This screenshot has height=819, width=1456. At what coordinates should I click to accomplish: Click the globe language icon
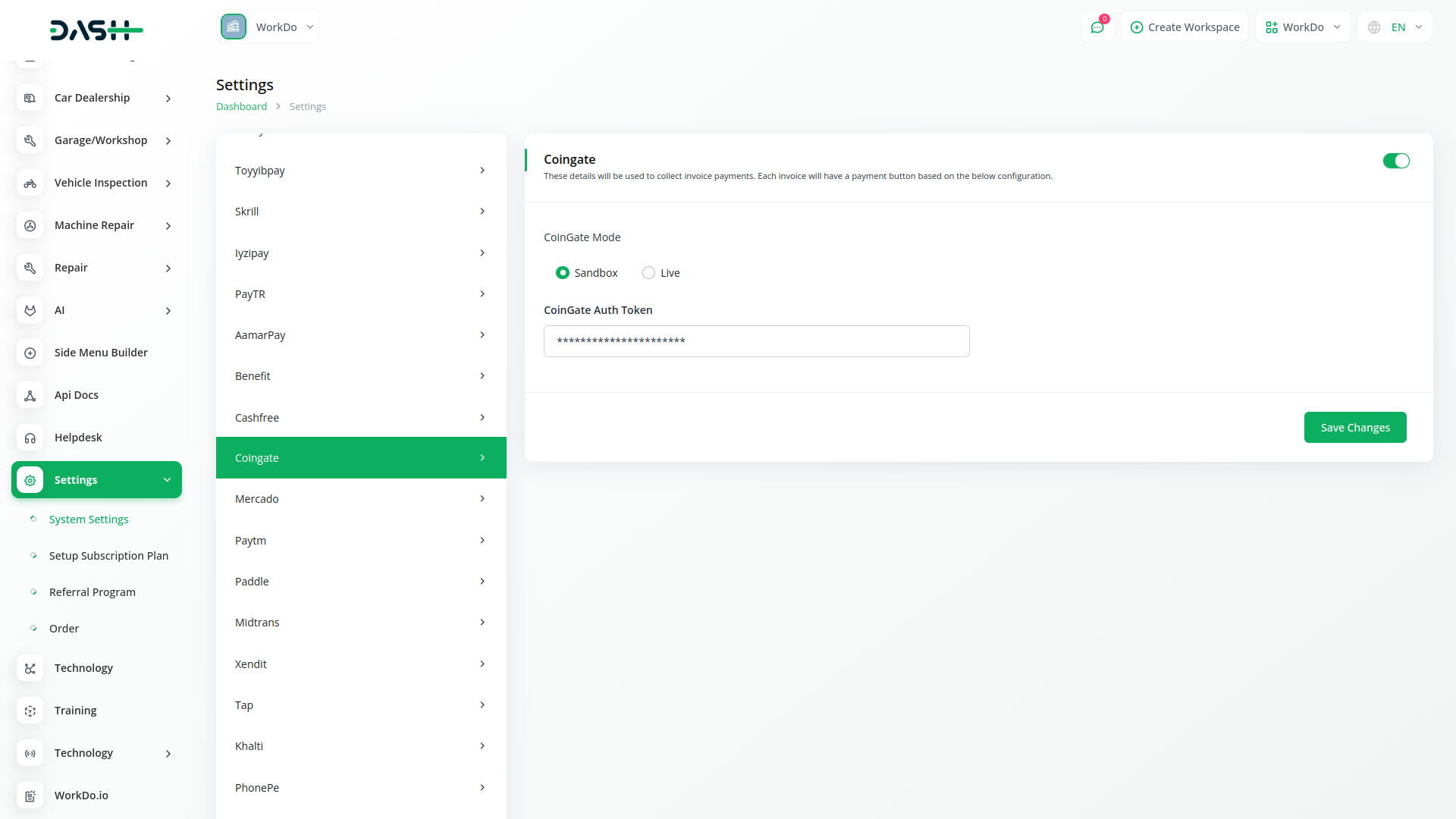1374,27
